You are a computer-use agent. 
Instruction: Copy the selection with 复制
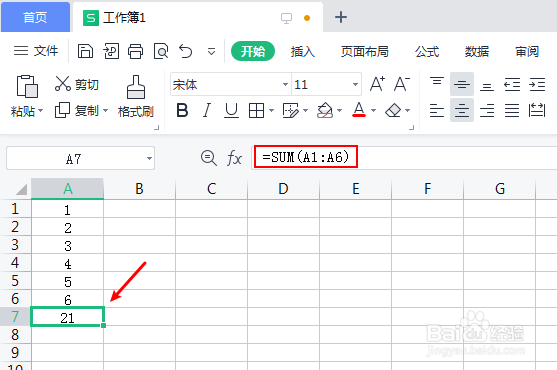point(77,110)
